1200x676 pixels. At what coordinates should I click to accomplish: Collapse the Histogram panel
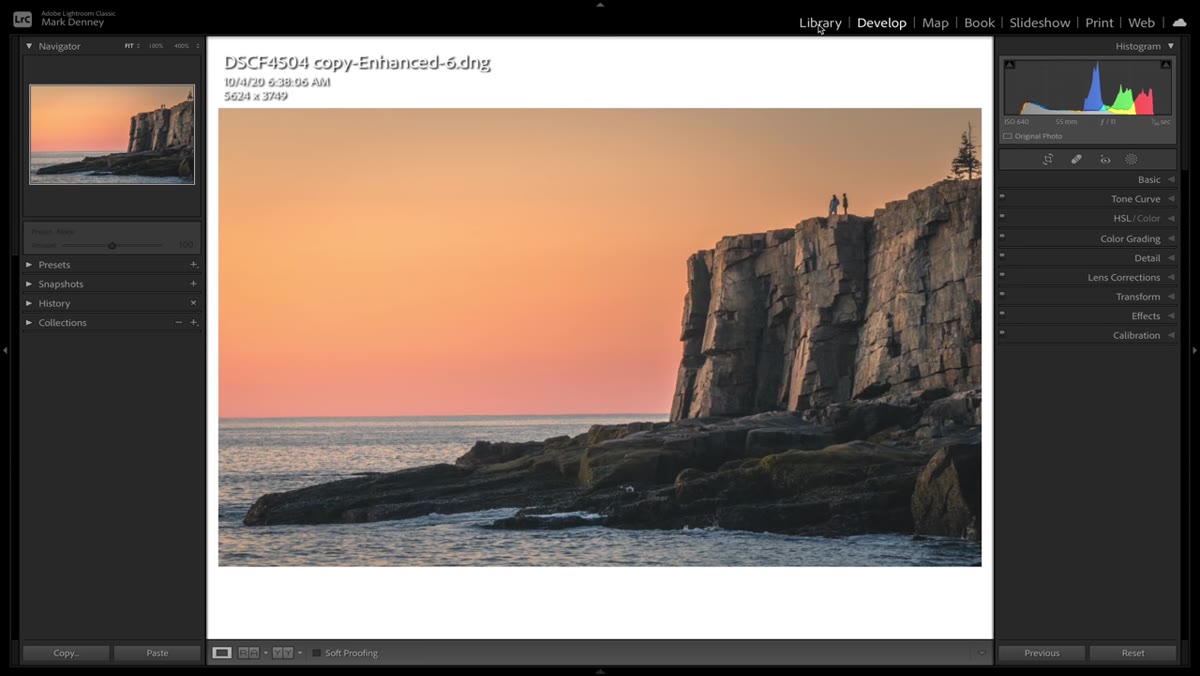[x=1171, y=46]
